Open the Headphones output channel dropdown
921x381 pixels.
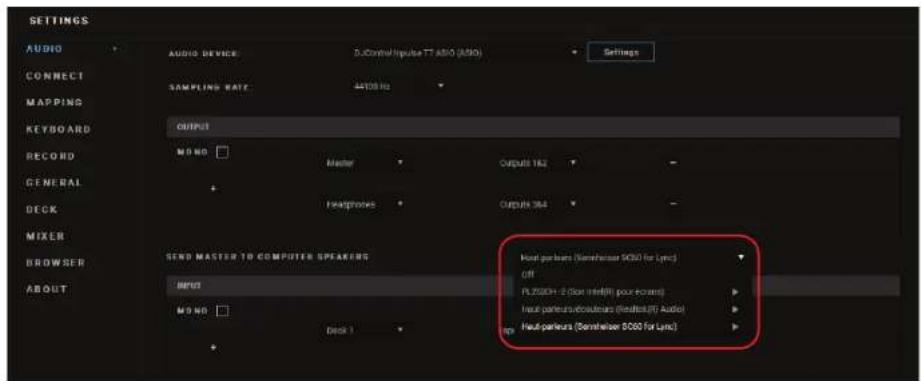tap(364, 204)
